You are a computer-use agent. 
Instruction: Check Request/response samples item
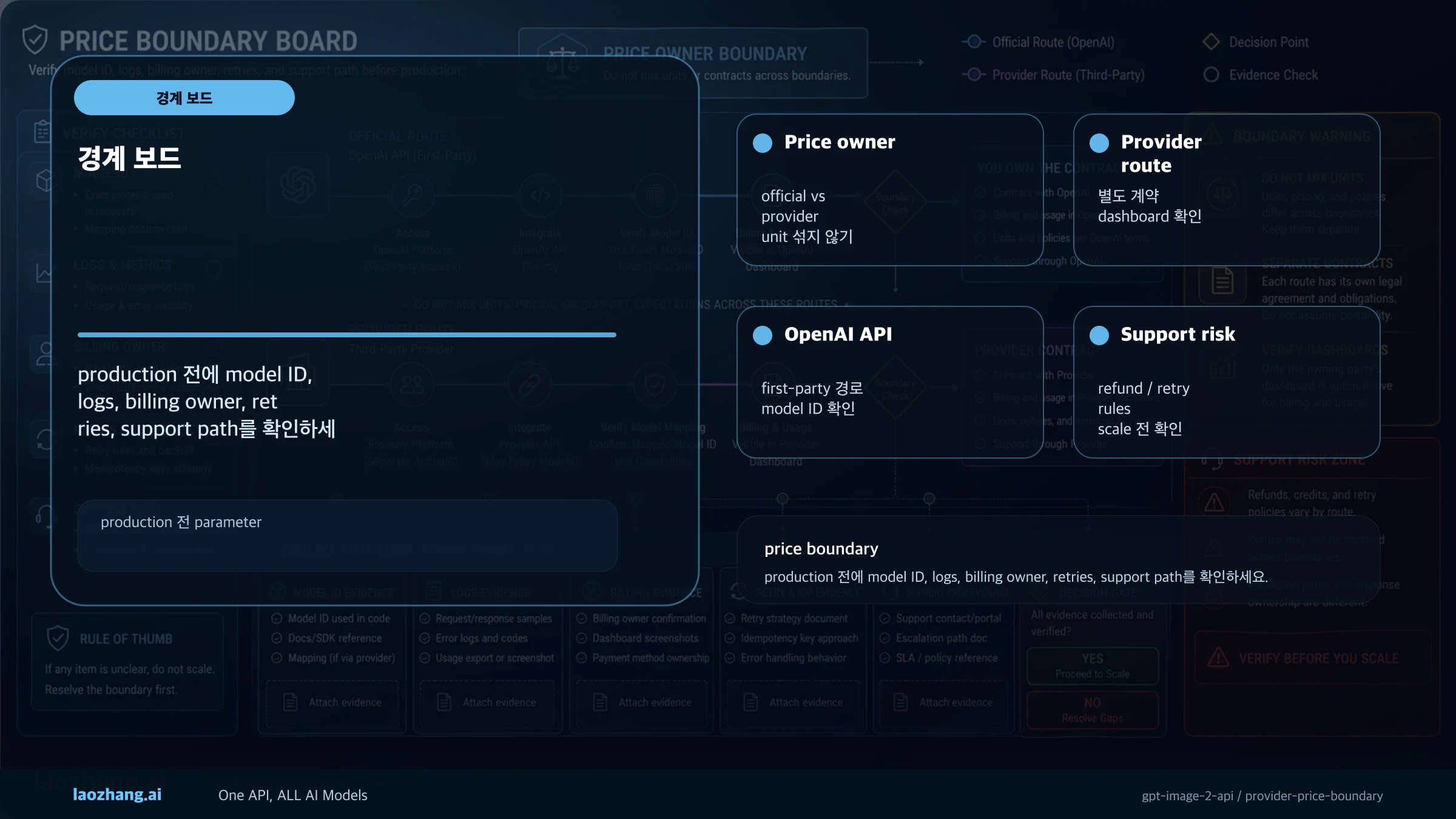425,618
